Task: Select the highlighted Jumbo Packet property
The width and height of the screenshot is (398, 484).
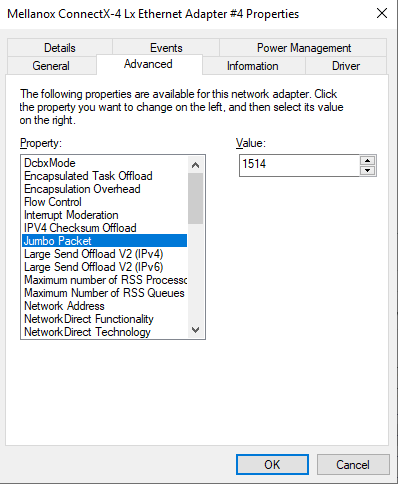Action: pyautogui.click(x=104, y=241)
